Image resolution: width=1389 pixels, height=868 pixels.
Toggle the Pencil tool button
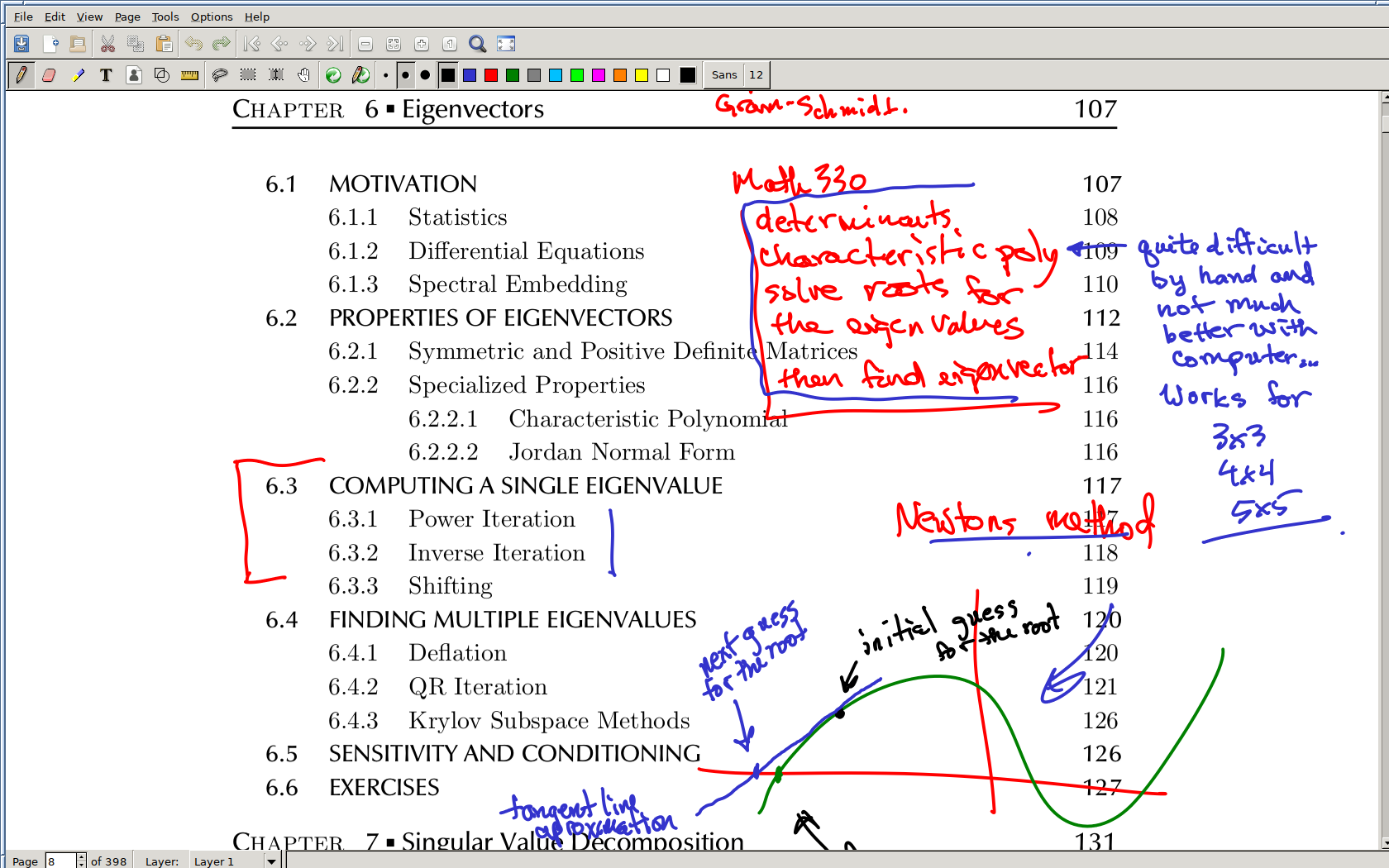[21, 75]
